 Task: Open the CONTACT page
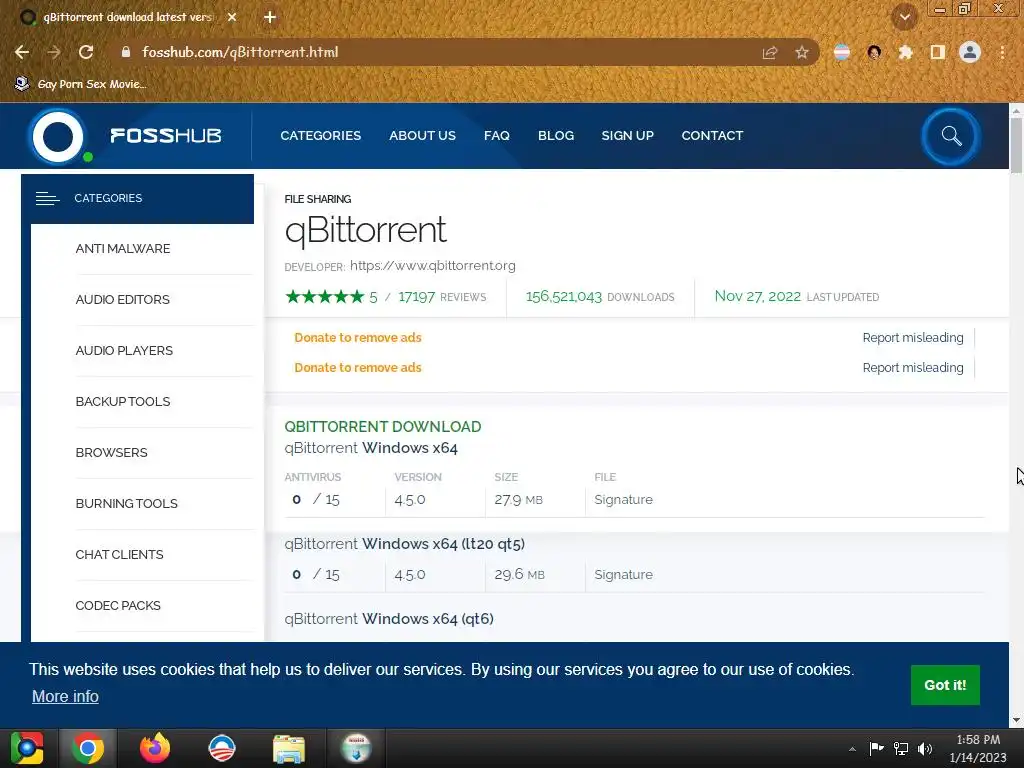click(x=712, y=136)
